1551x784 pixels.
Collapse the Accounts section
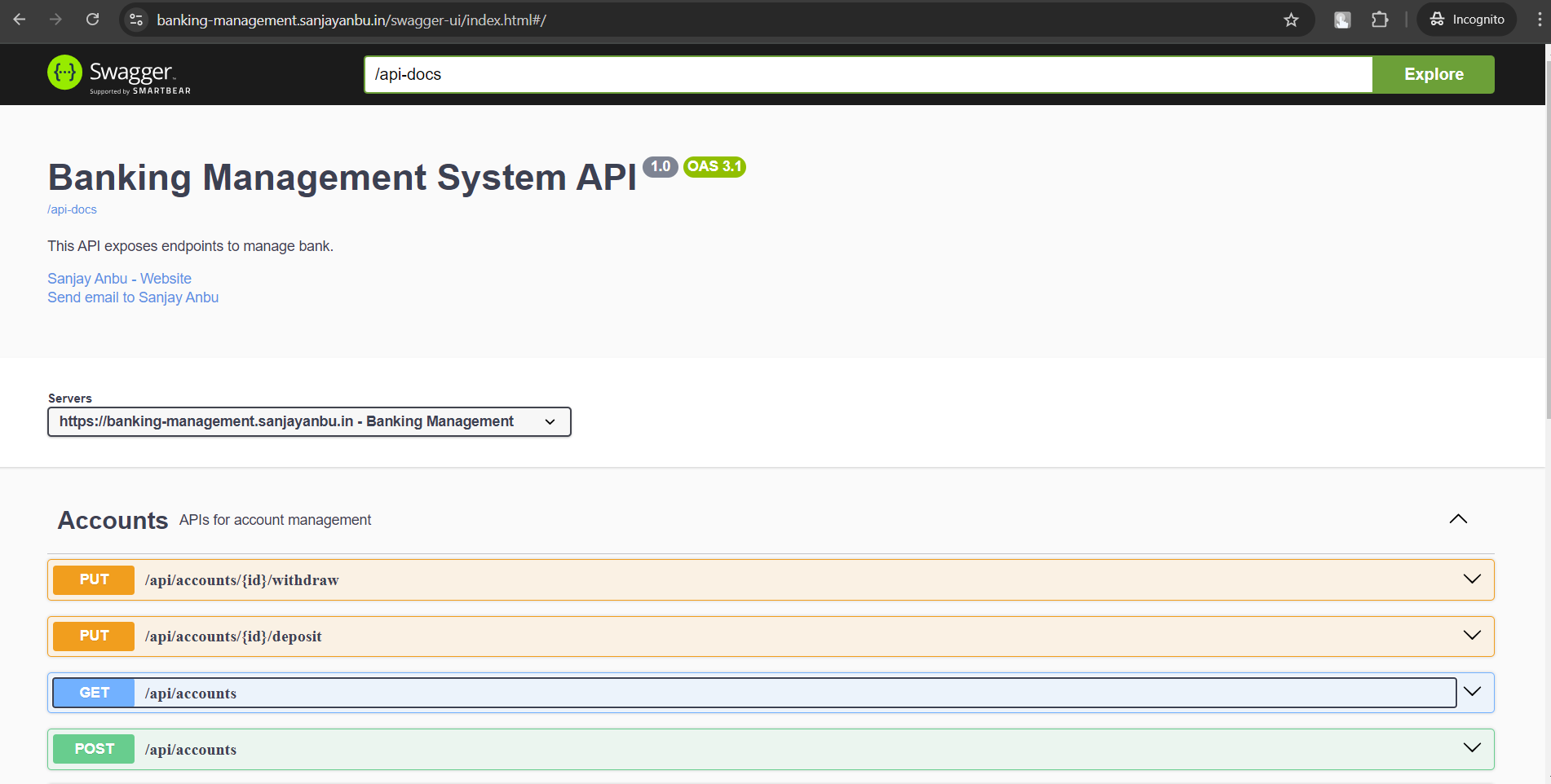(x=1458, y=519)
